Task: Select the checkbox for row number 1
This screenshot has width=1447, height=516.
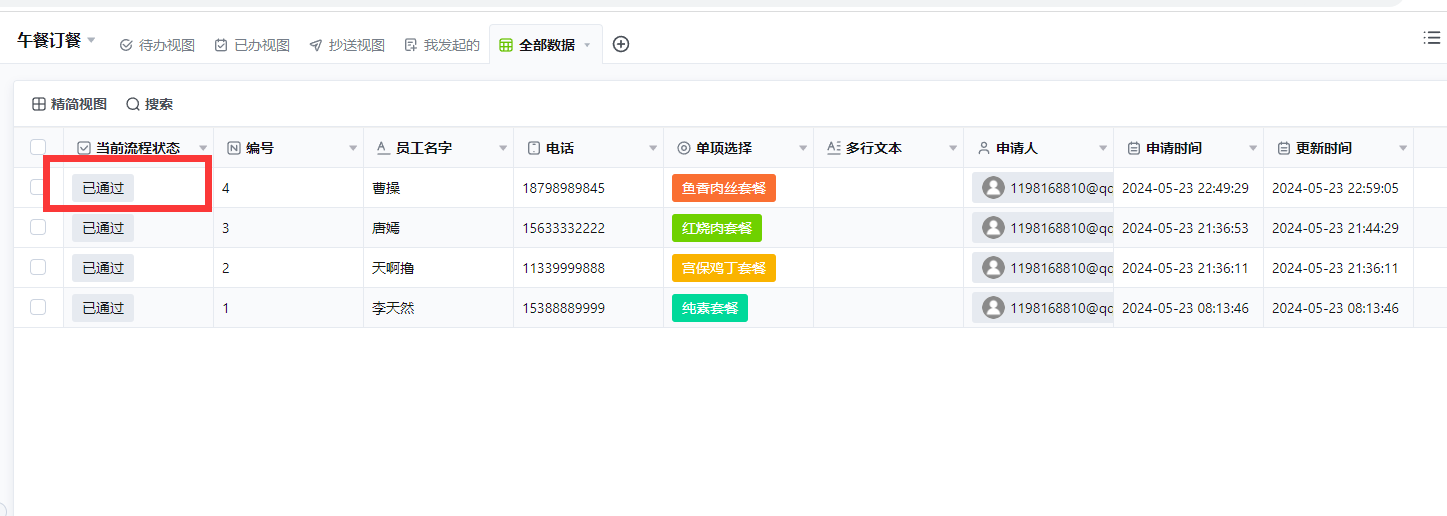Action: coord(38,307)
